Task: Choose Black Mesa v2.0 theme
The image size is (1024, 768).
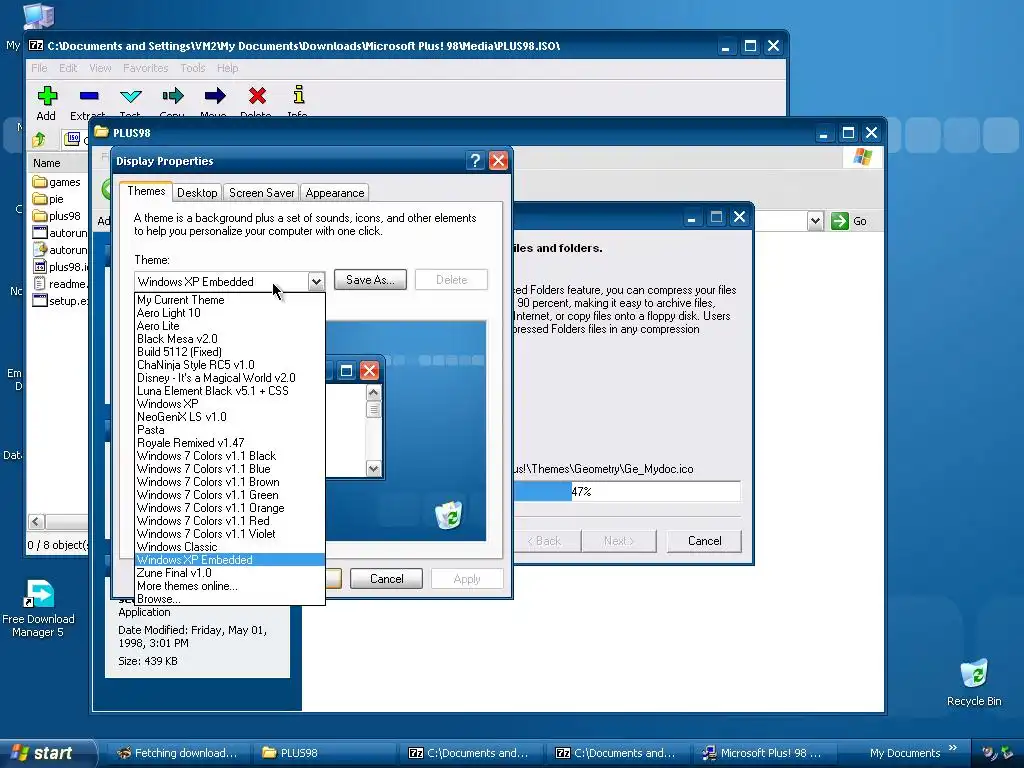Action: [x=229, y=339]
